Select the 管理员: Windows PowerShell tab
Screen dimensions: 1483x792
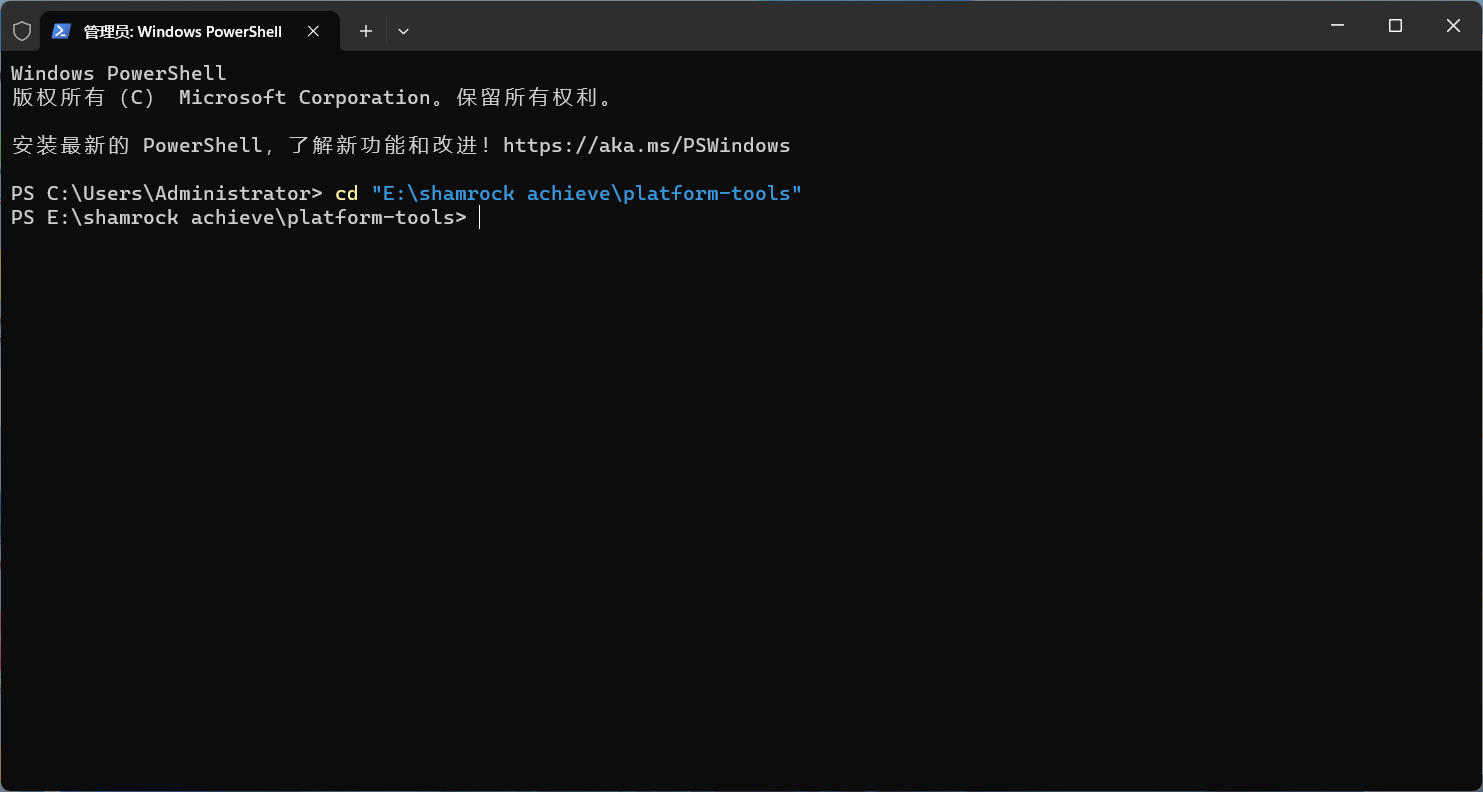(182, 32)
